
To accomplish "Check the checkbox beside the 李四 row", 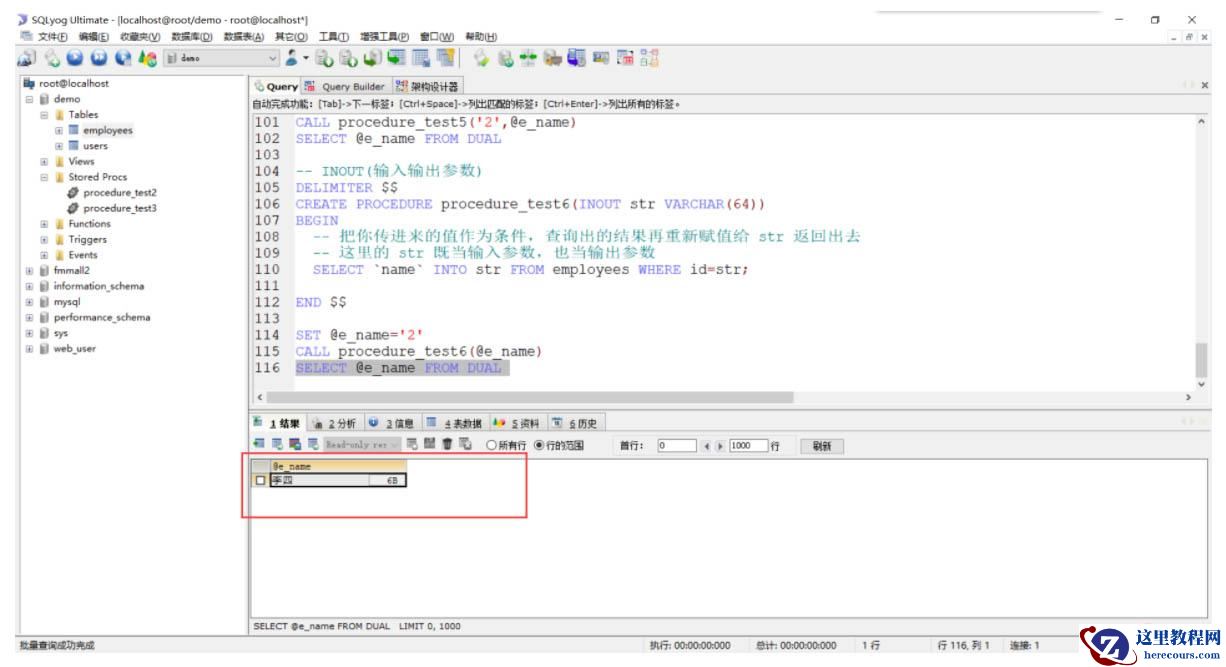I will pyautogui.click(x=261, y=481).
